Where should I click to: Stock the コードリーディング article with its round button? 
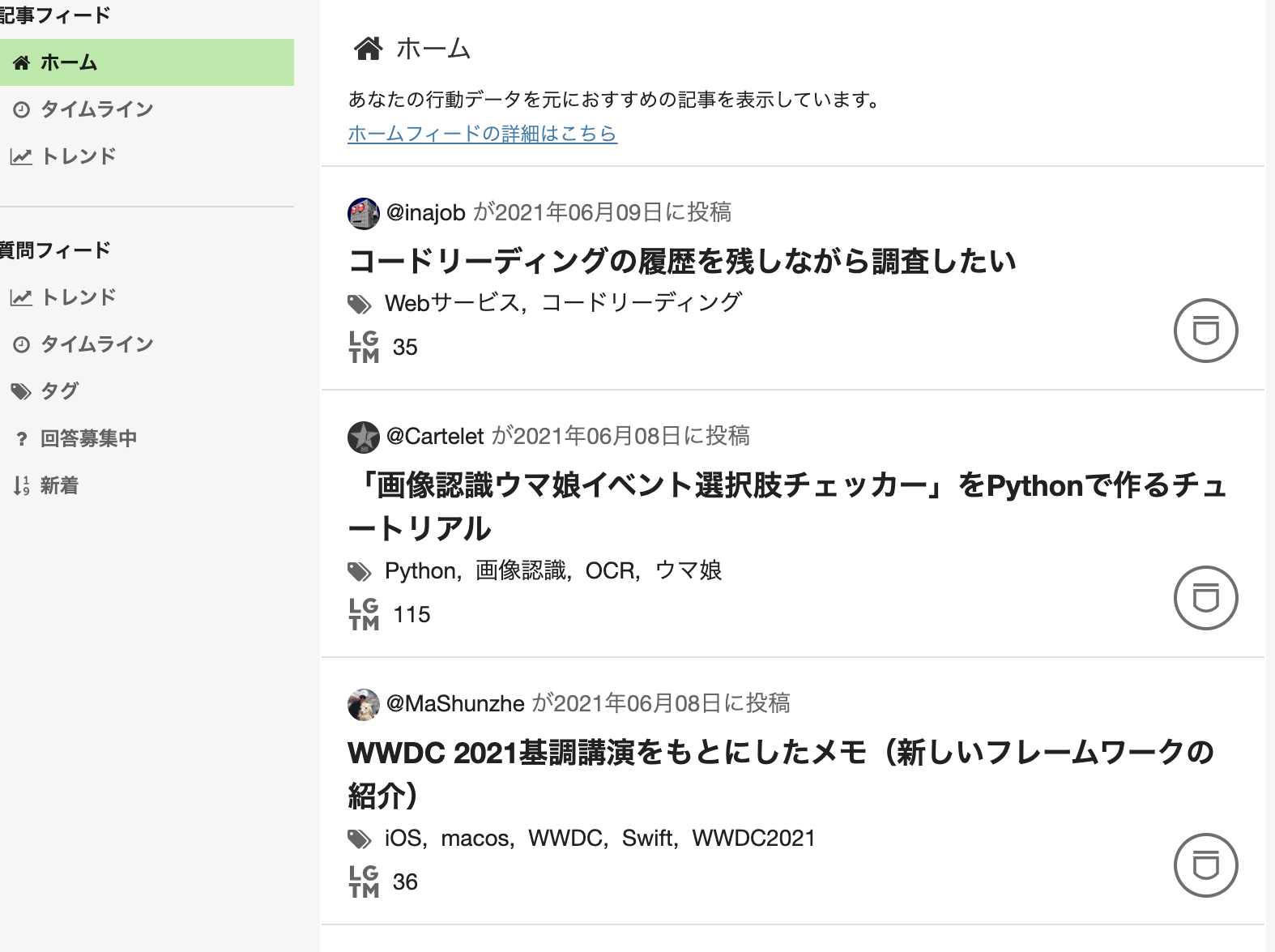[x=1206, y=331]
